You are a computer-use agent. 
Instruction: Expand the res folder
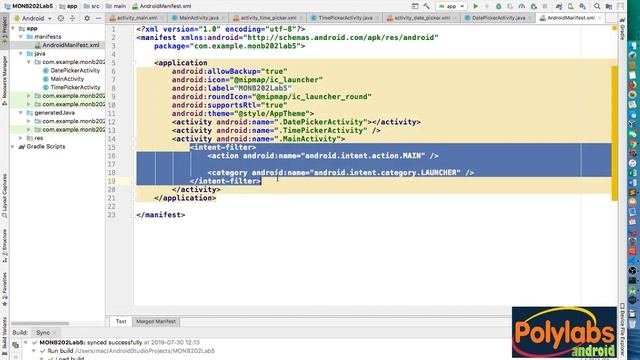21,138
